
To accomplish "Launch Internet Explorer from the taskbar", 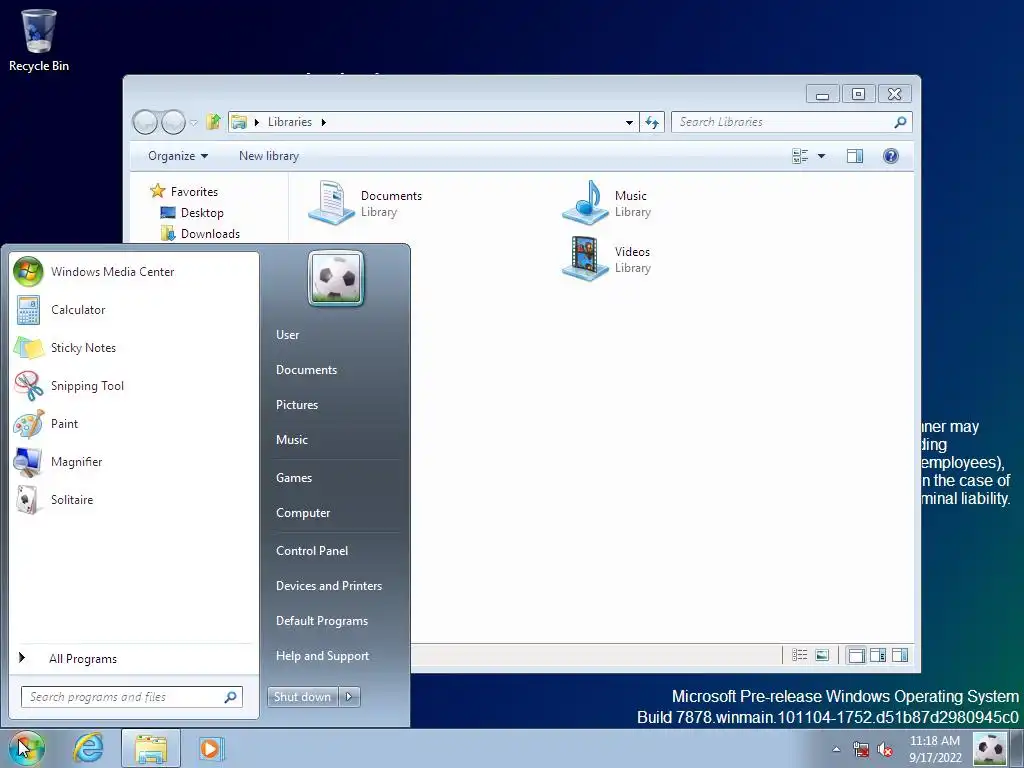I will pos(88,748).
